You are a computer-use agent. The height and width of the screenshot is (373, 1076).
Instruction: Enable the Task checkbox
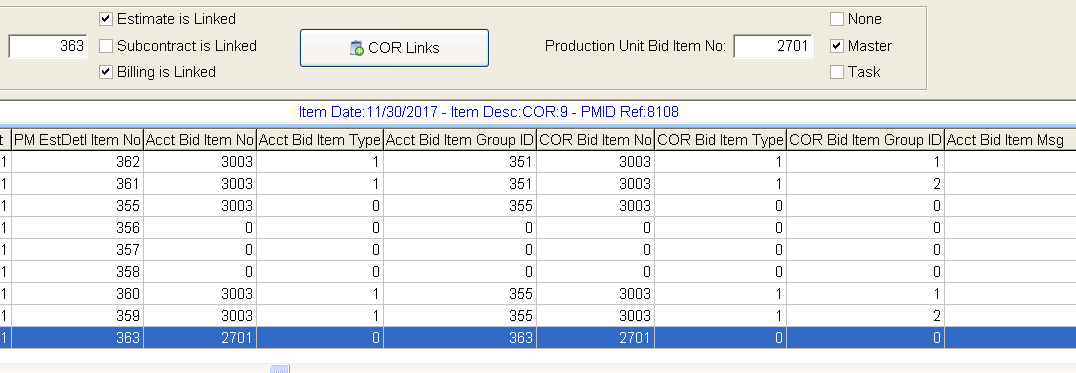837,72
